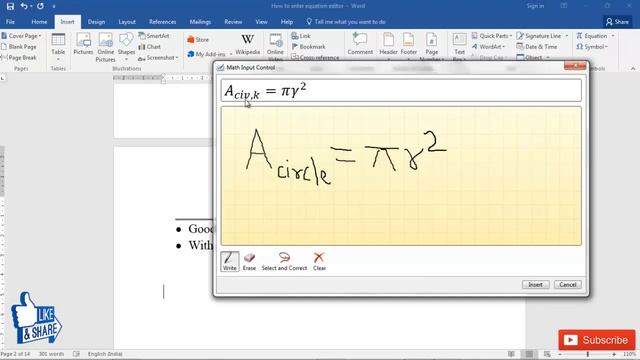The width and height of the screenshot is (640, 360).
Task: Expand Quick Parts menu
Action: pyautogui.click(x=492, y=36)
